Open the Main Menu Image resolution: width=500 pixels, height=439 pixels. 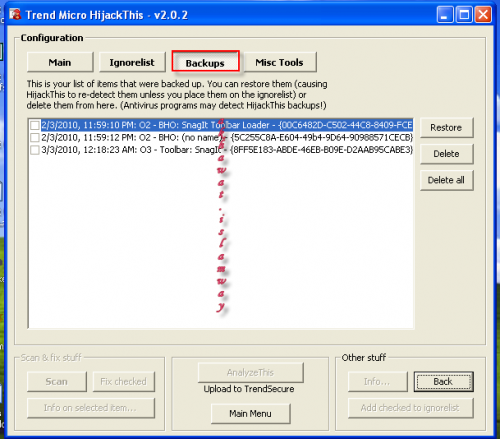250,413
